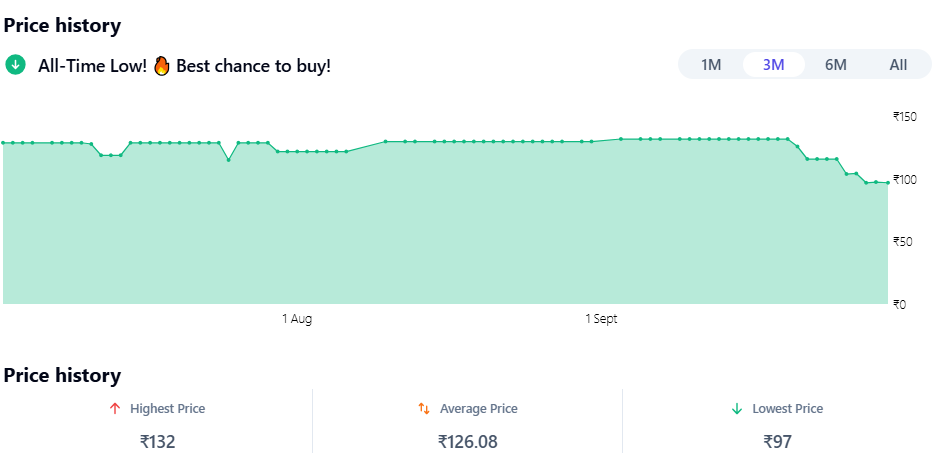Click the ₹126.08 average price value
Image resolution: width=934 pixels, height=473 pixels.
467,441
